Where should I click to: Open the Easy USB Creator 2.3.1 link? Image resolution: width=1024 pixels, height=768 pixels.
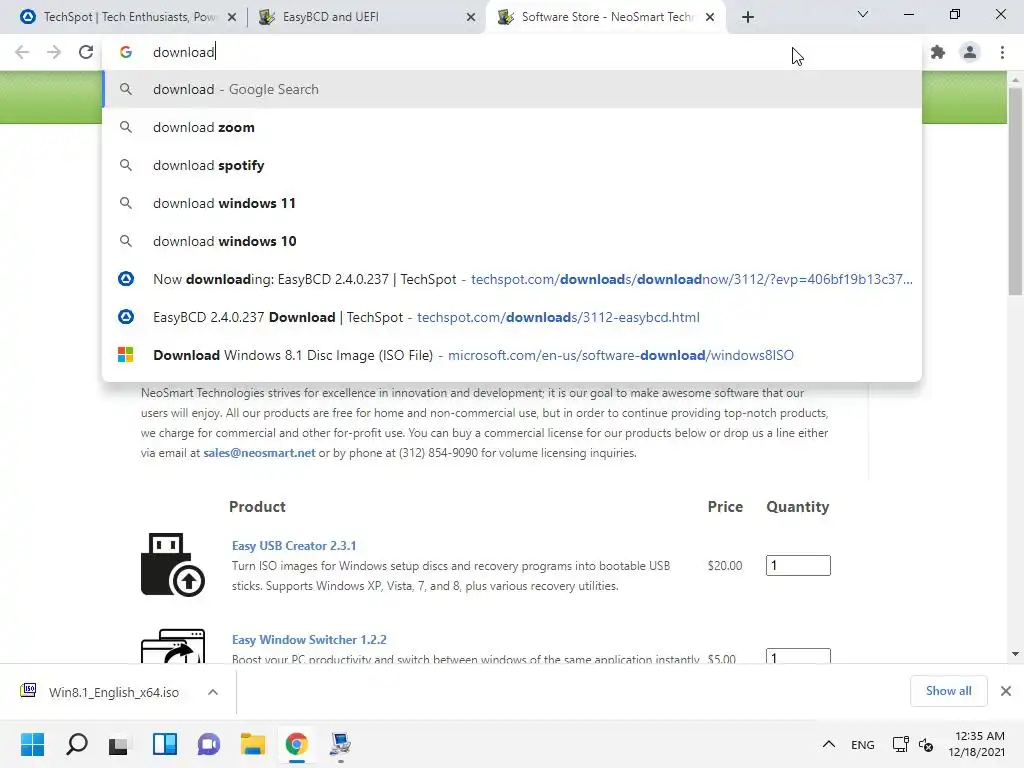294,545
